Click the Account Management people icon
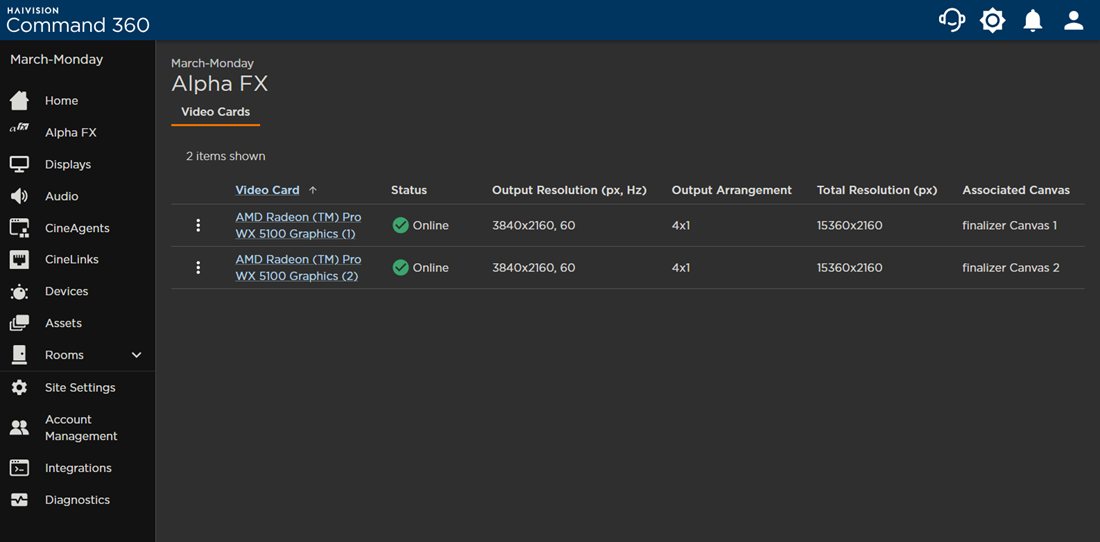1100x542 pixels. pos(20,428)
